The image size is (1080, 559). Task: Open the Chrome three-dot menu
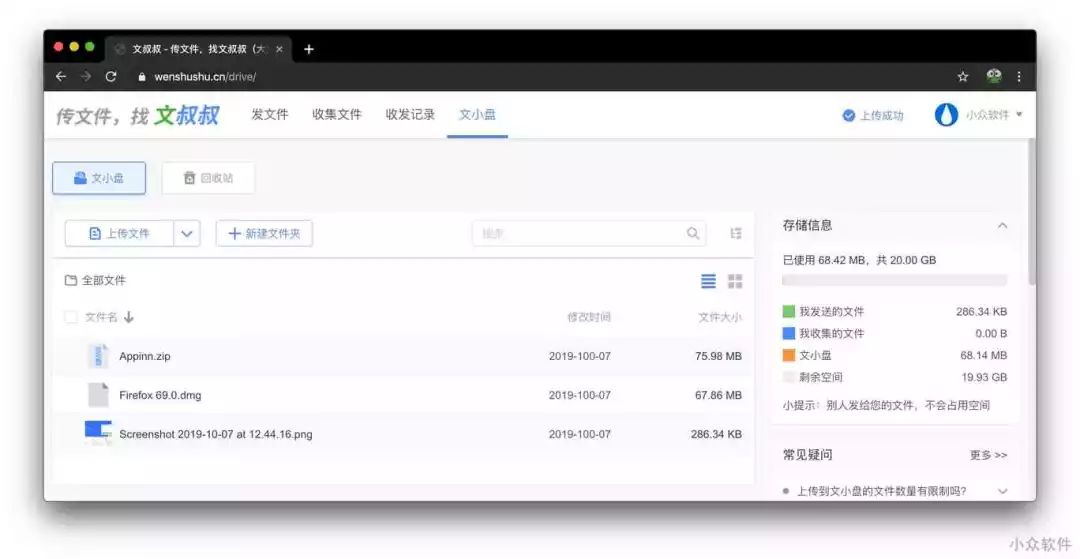pyautogui.click(x=1019, y=76)
